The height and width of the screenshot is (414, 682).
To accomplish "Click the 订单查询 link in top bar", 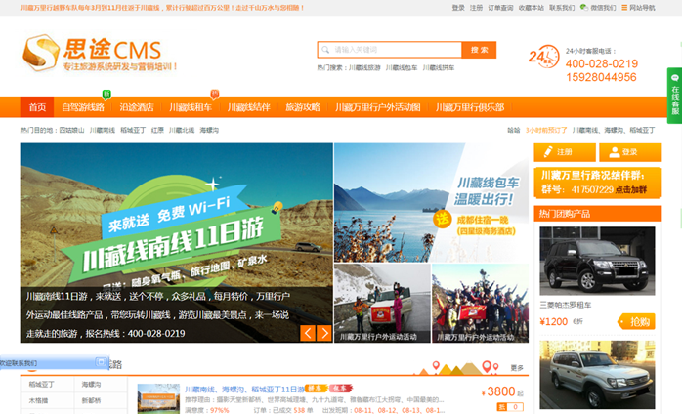I will click(x=500, y=8).
